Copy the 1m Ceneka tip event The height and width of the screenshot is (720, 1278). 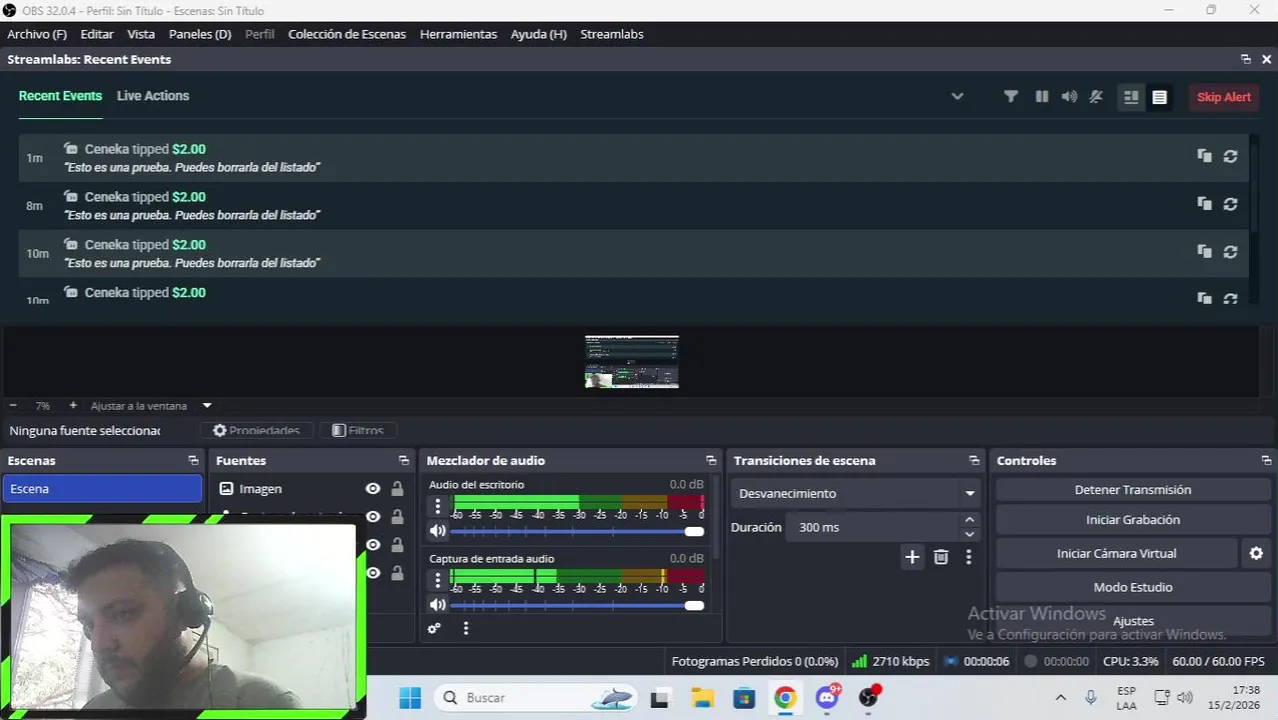(1204, 156)
